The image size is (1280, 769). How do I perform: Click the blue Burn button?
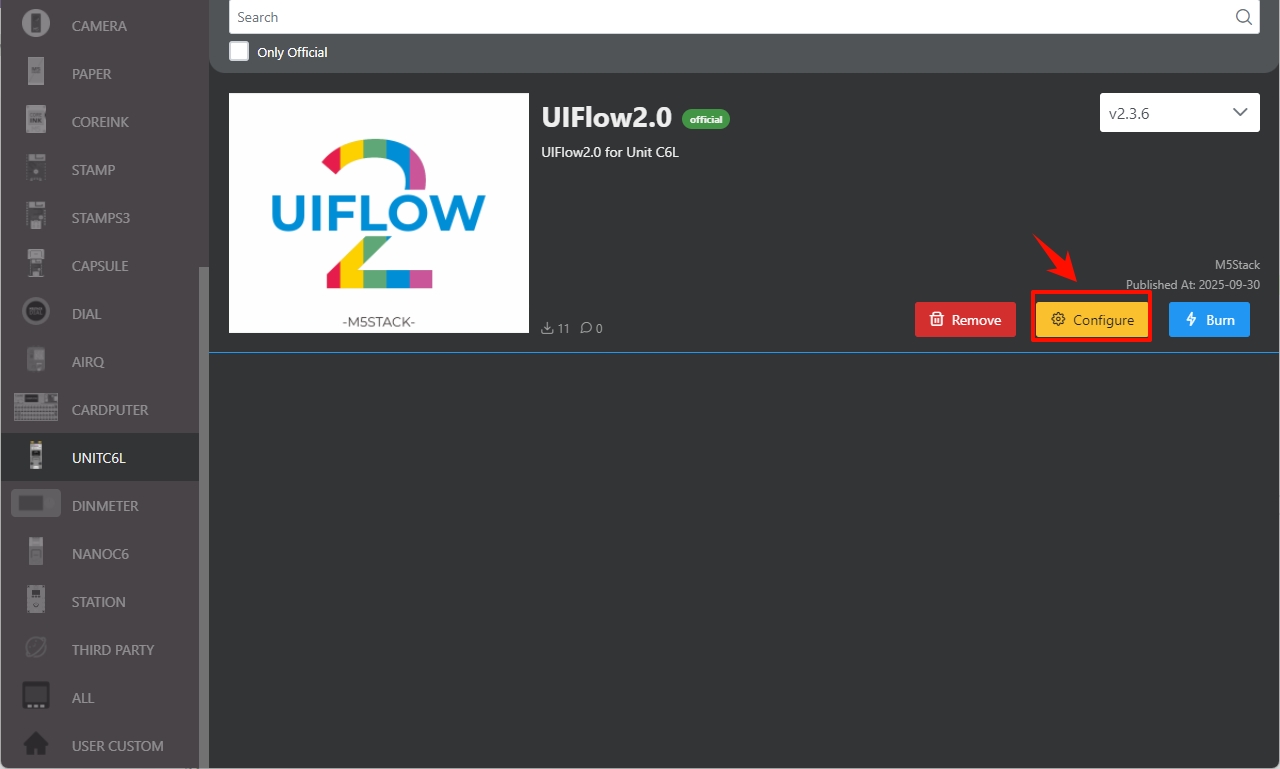[x=1209, y=320]
